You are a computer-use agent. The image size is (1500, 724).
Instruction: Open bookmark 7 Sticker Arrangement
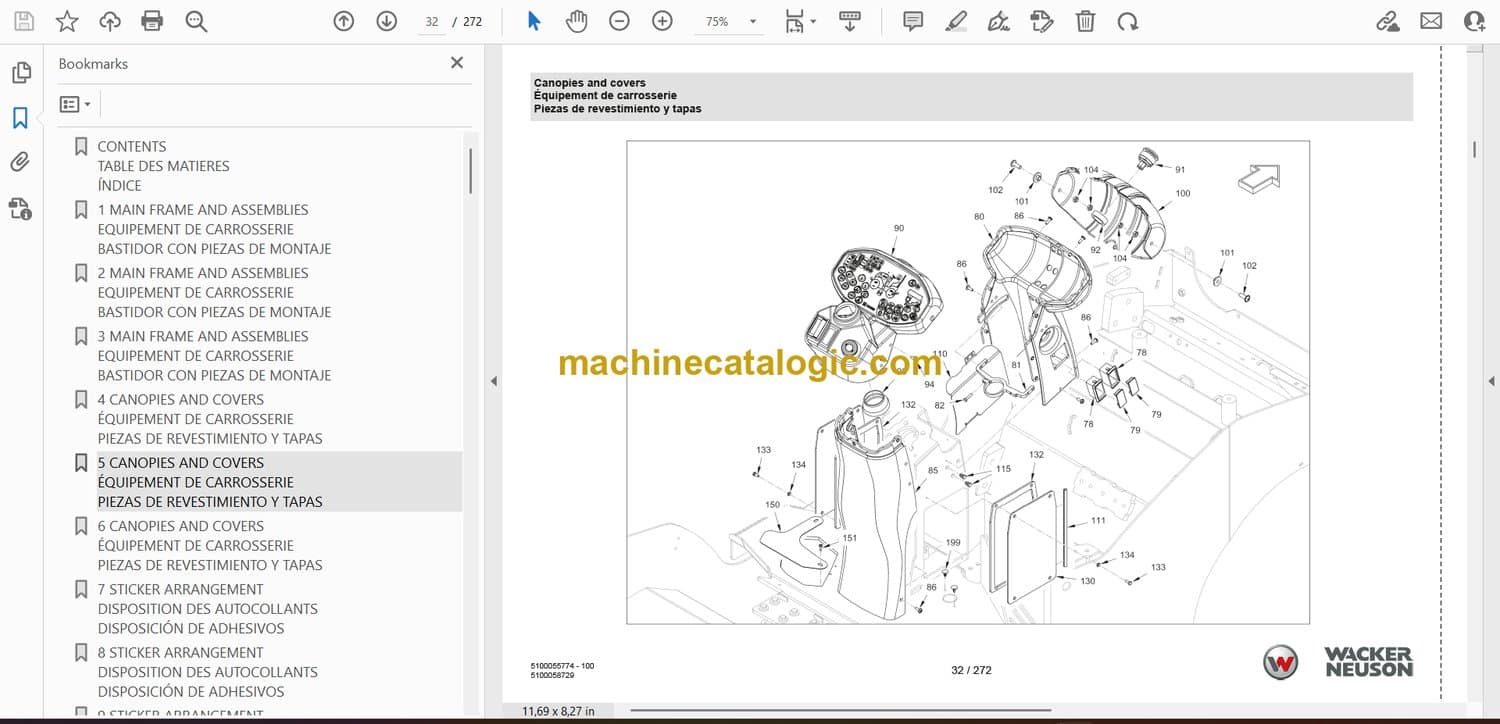180,589
